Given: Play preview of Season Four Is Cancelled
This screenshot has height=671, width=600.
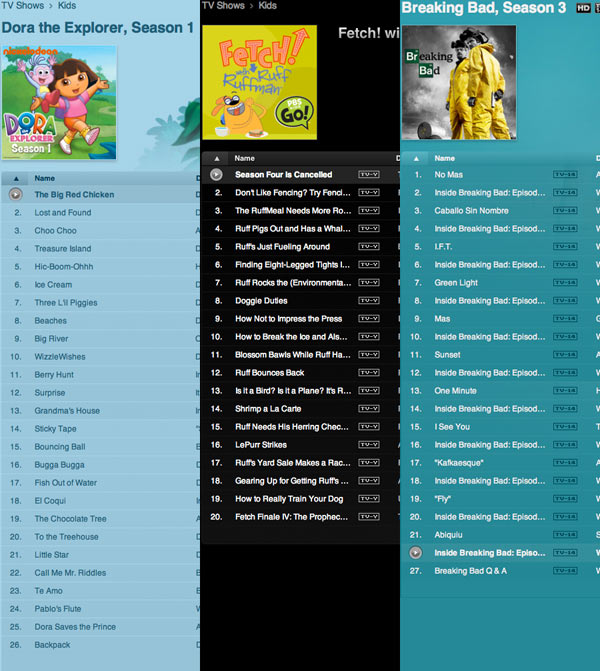Looking at the screenshot, I should [x=216, y=174].
